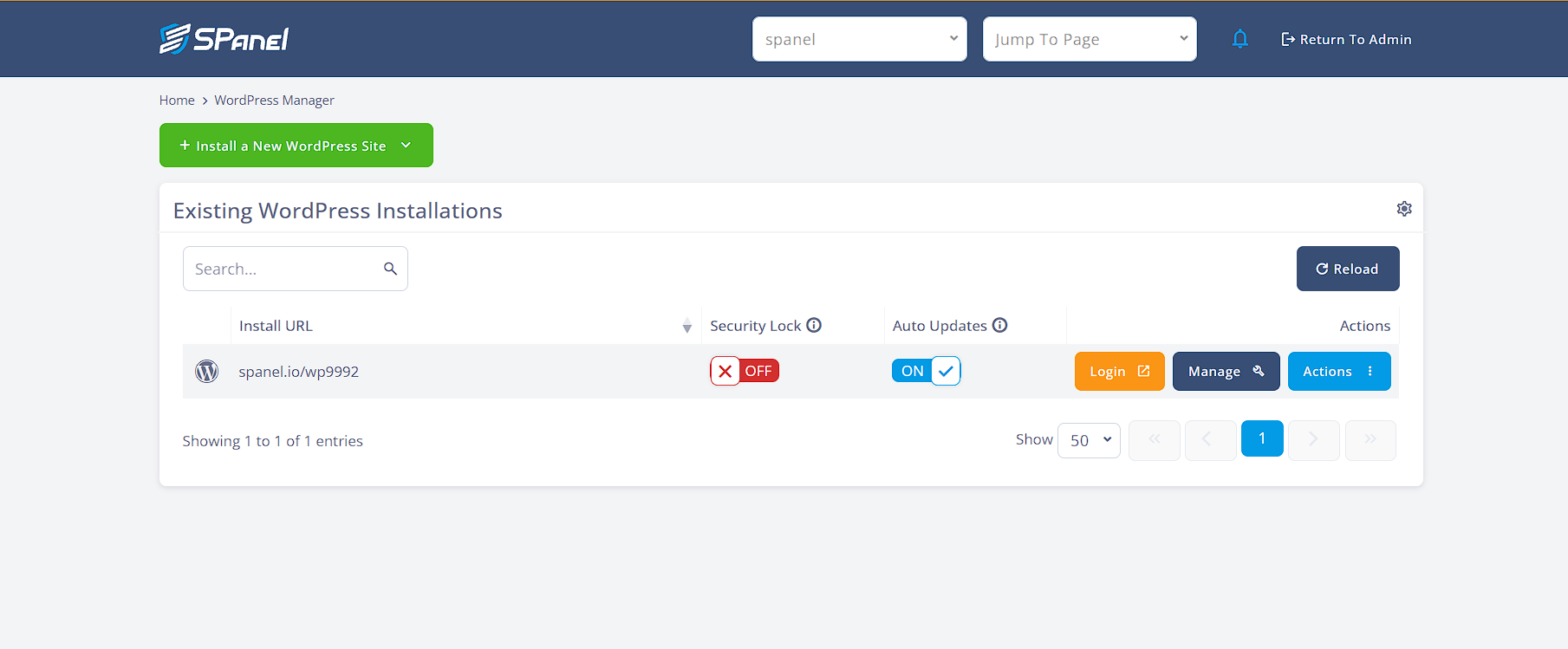Open the notifications bell
The width and height of the screenshot is (1568, 649).
(x=1240, y=39)
